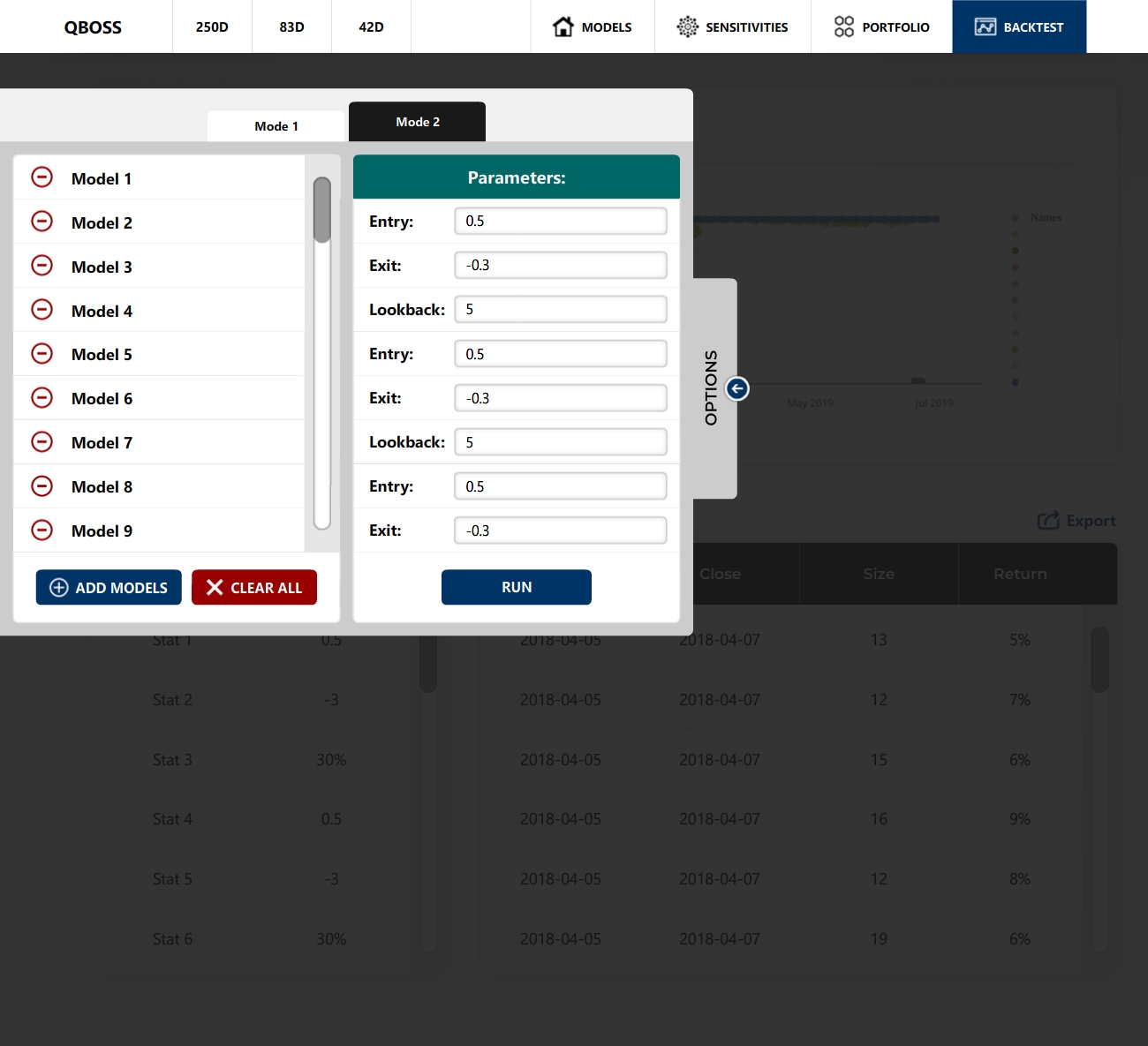Click the ADD MODELS button
1148x1046 pixels.
[109, 587]
